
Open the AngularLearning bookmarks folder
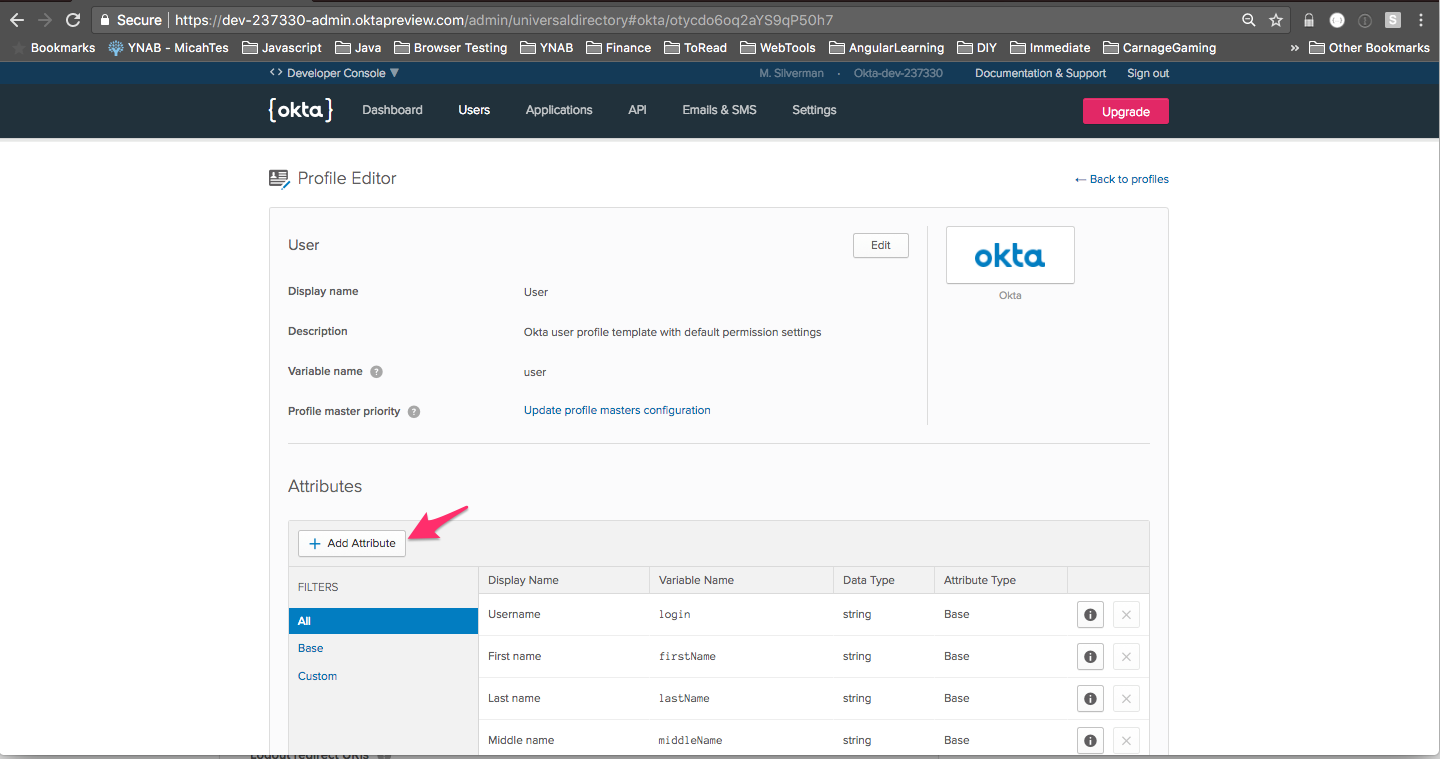[x=886, y=47]
